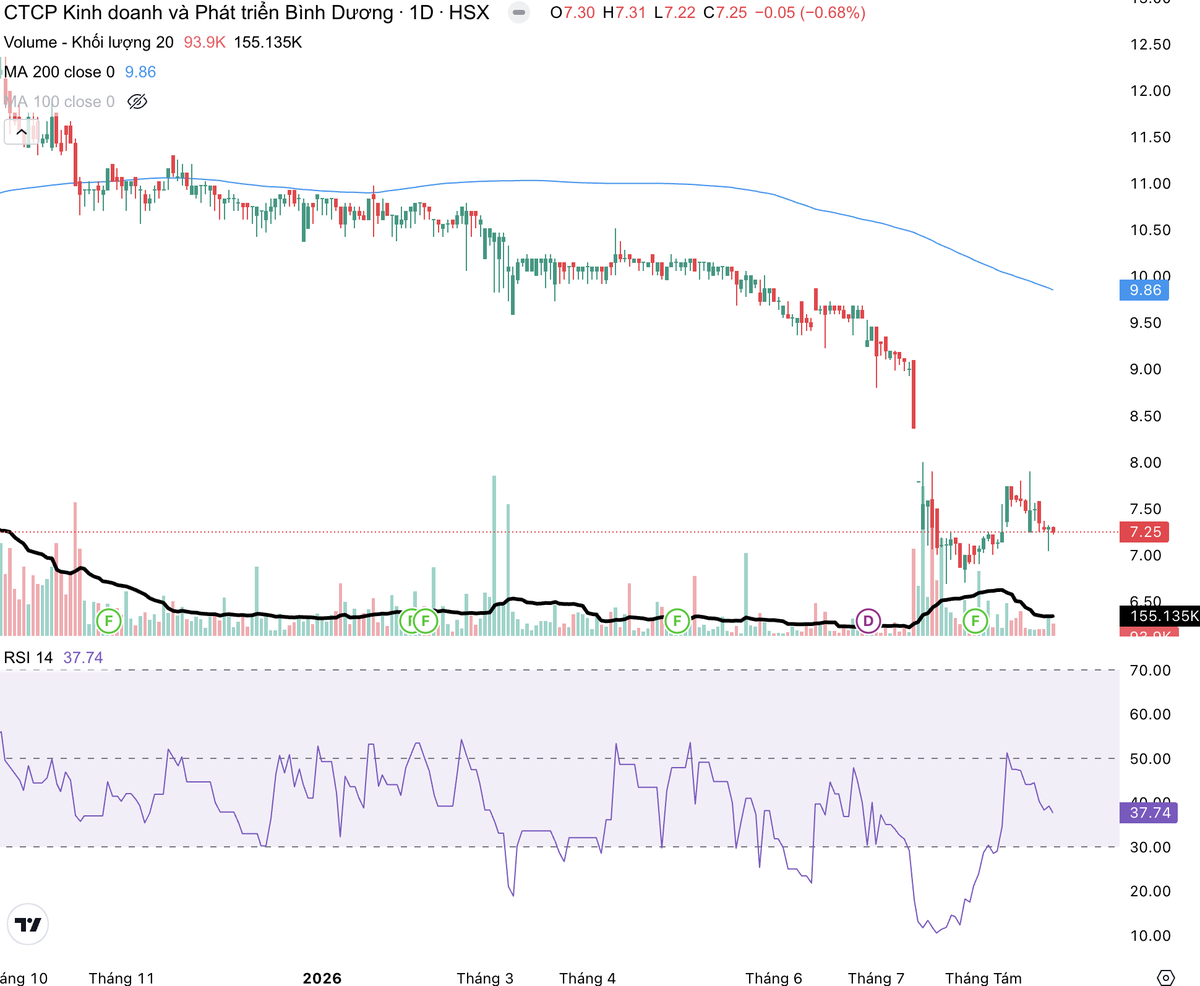1200x986 pixels.
Task: Click the Tháng 3 time axis label
Action: [x=485, y=977]
